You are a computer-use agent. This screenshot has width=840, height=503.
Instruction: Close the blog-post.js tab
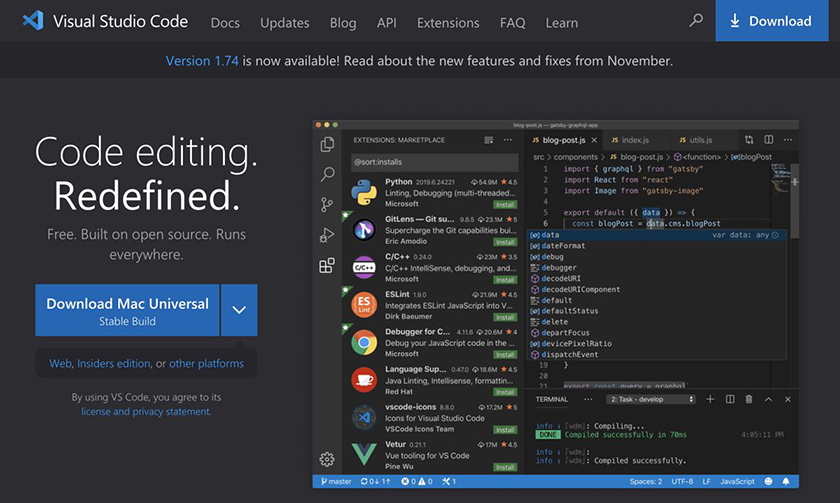(594, 140)
